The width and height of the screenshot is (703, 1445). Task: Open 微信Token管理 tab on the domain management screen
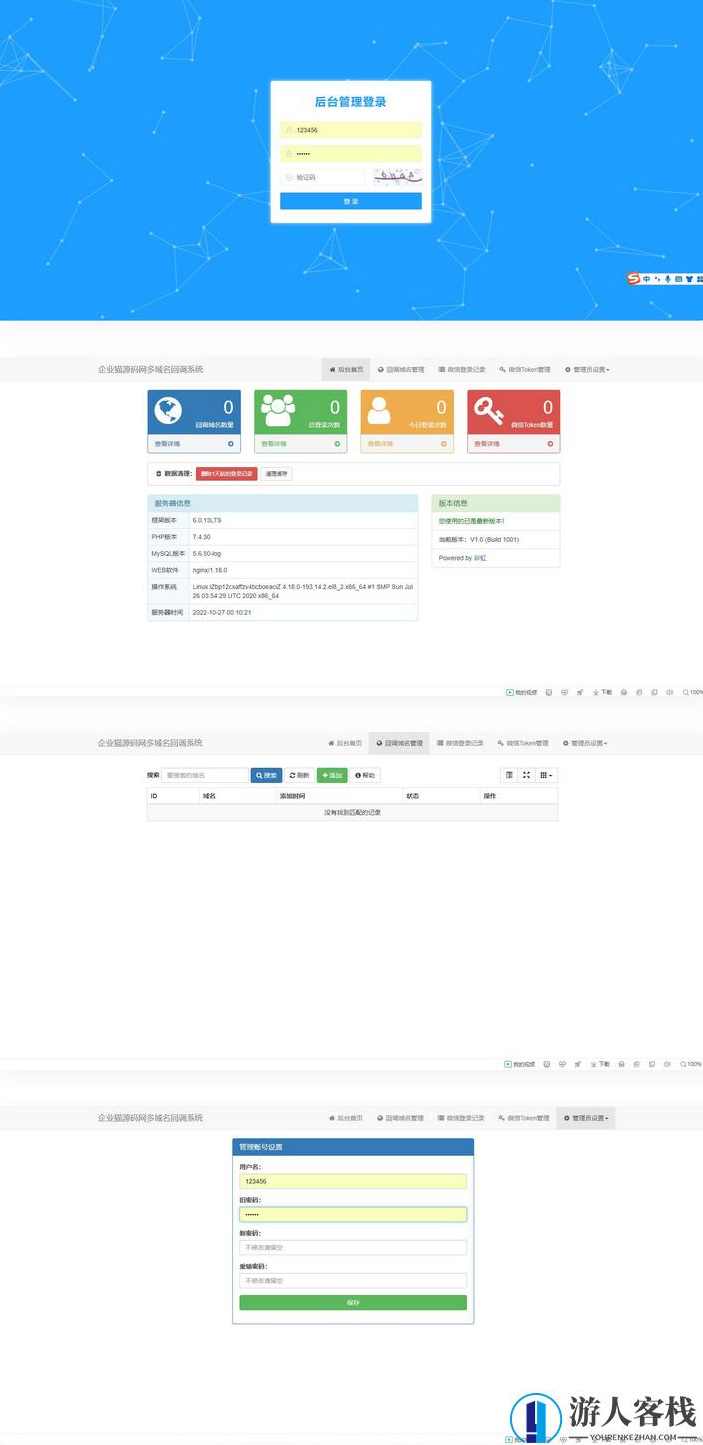[523, 743]
